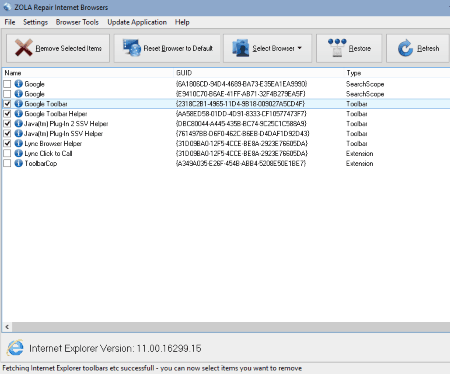Click the Remove Selected Items button label
Viewport: 450px width, 374px height.
68,48
